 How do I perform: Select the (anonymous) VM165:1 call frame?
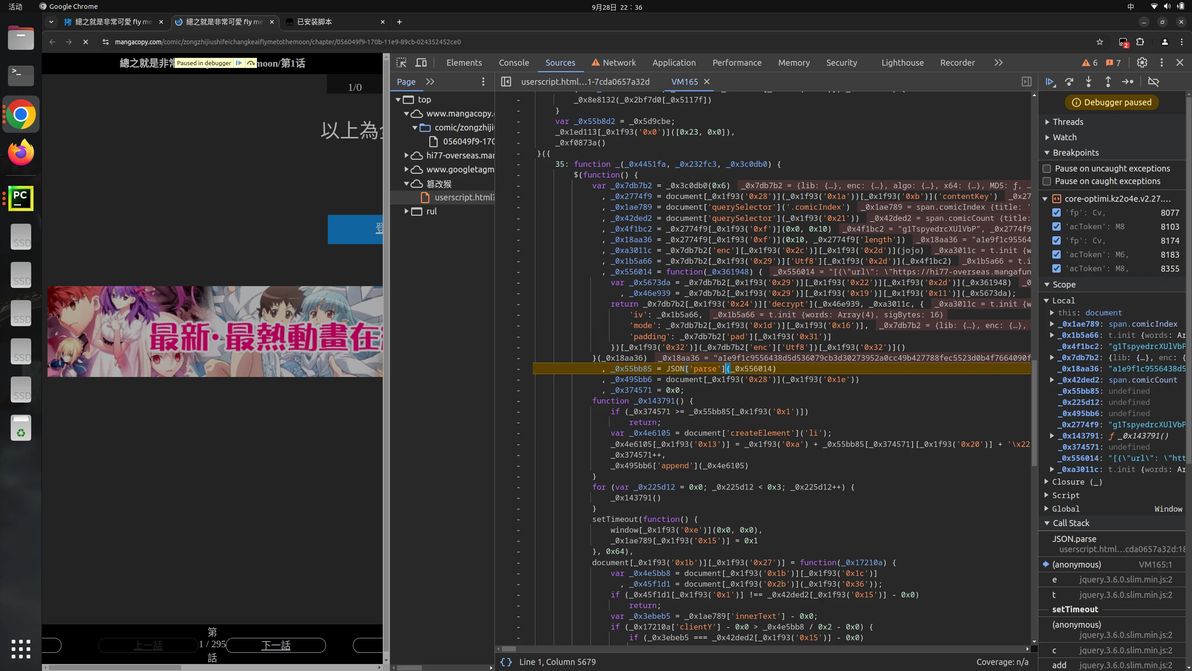pyautogui.click(x=1111, y=565)
